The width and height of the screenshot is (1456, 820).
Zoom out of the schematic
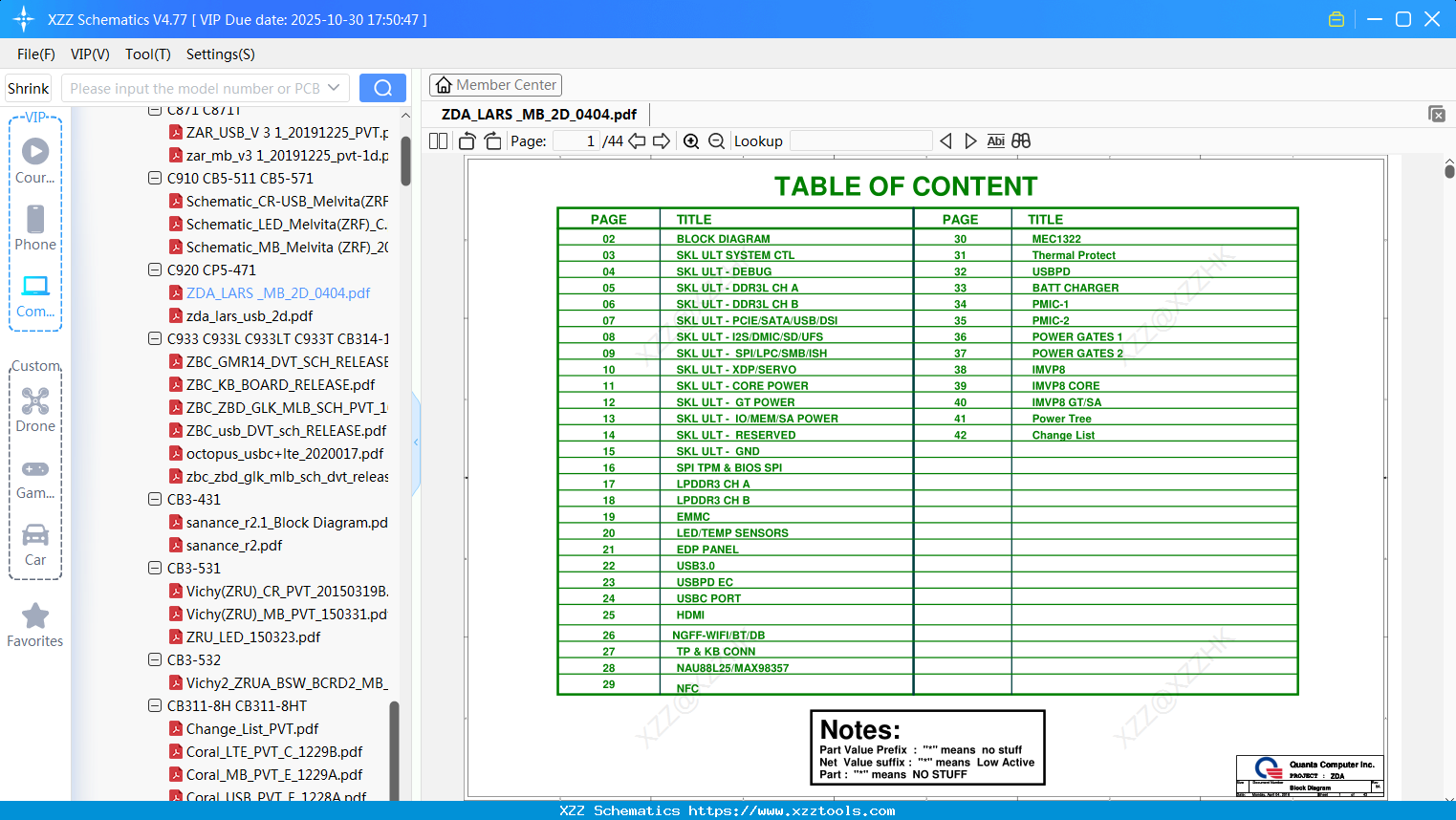(x=717, y=141)
